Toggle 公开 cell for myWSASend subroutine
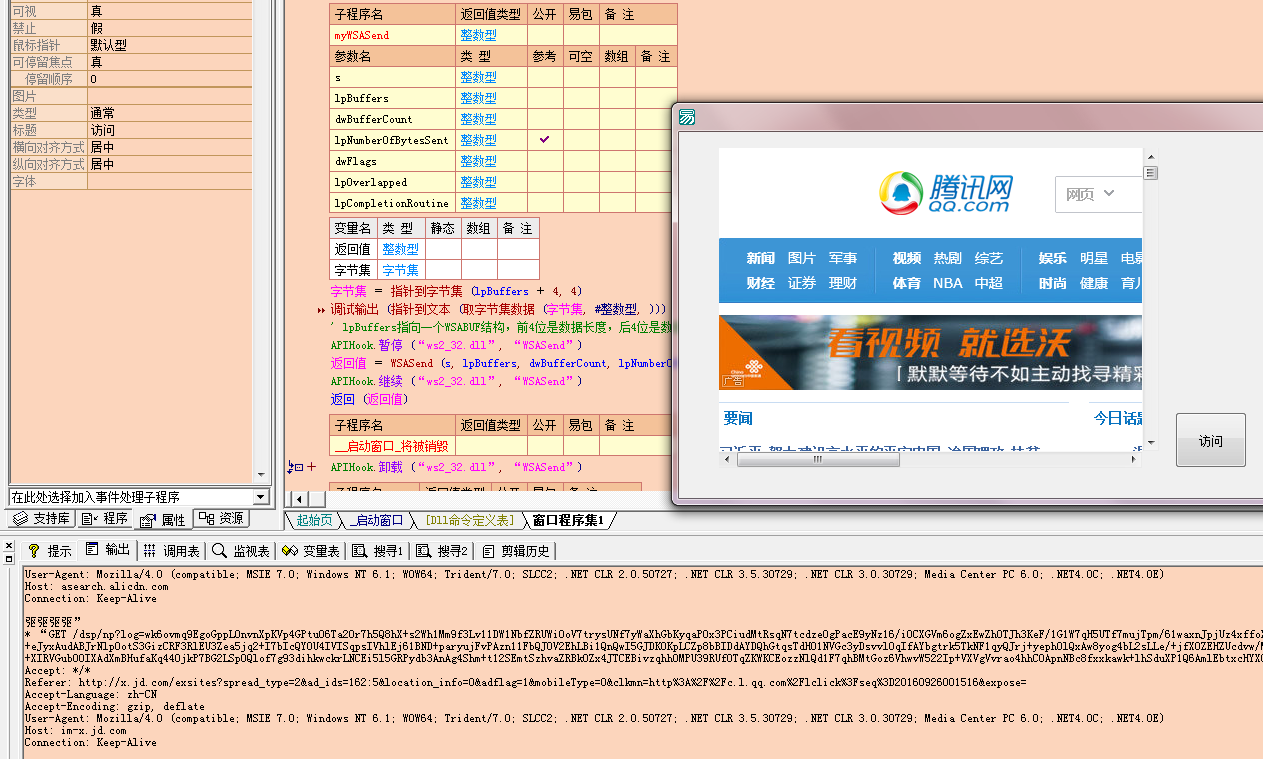 click(x=545, y=35)
